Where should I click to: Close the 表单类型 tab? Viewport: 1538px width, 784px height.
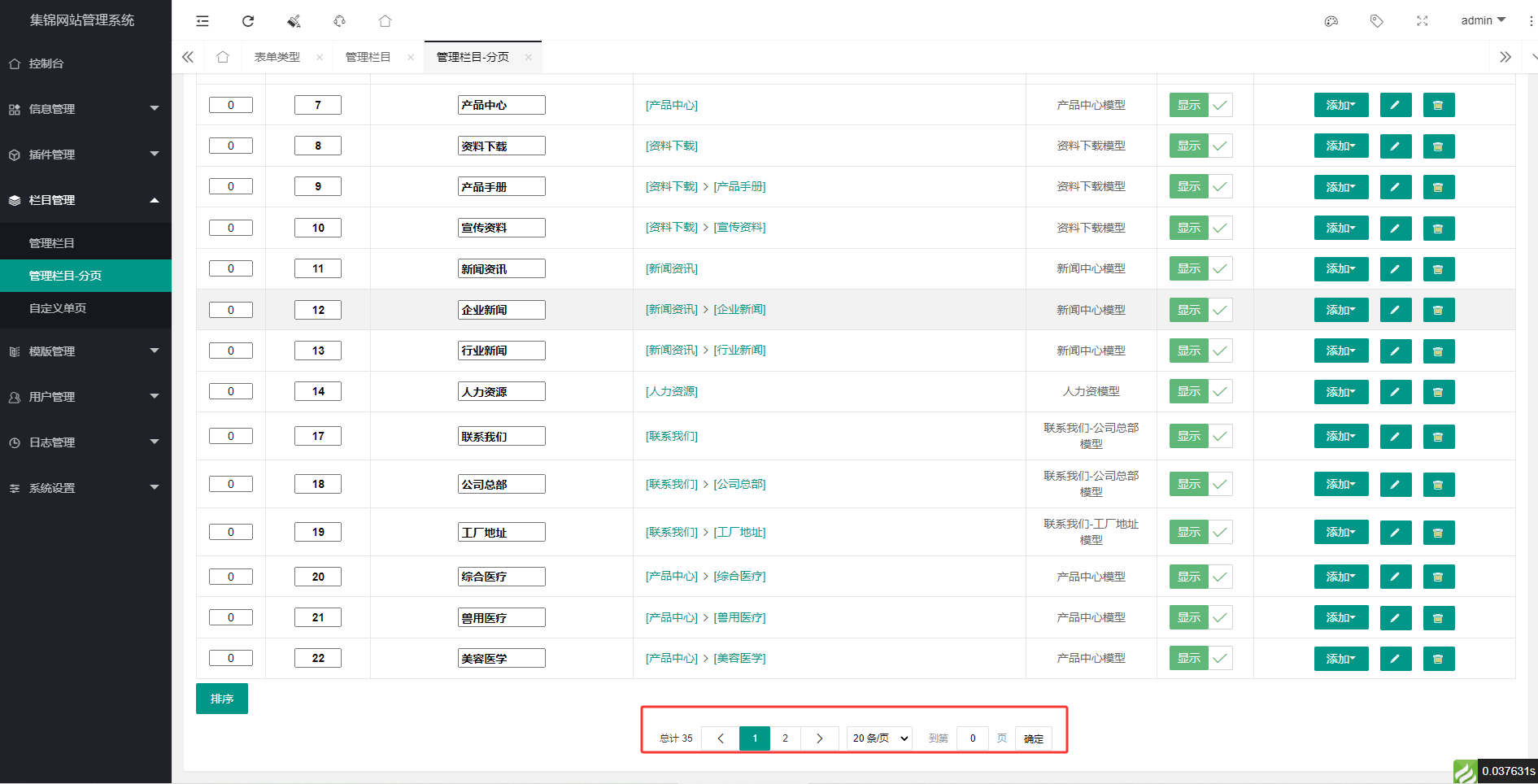(x=320, y=57)
